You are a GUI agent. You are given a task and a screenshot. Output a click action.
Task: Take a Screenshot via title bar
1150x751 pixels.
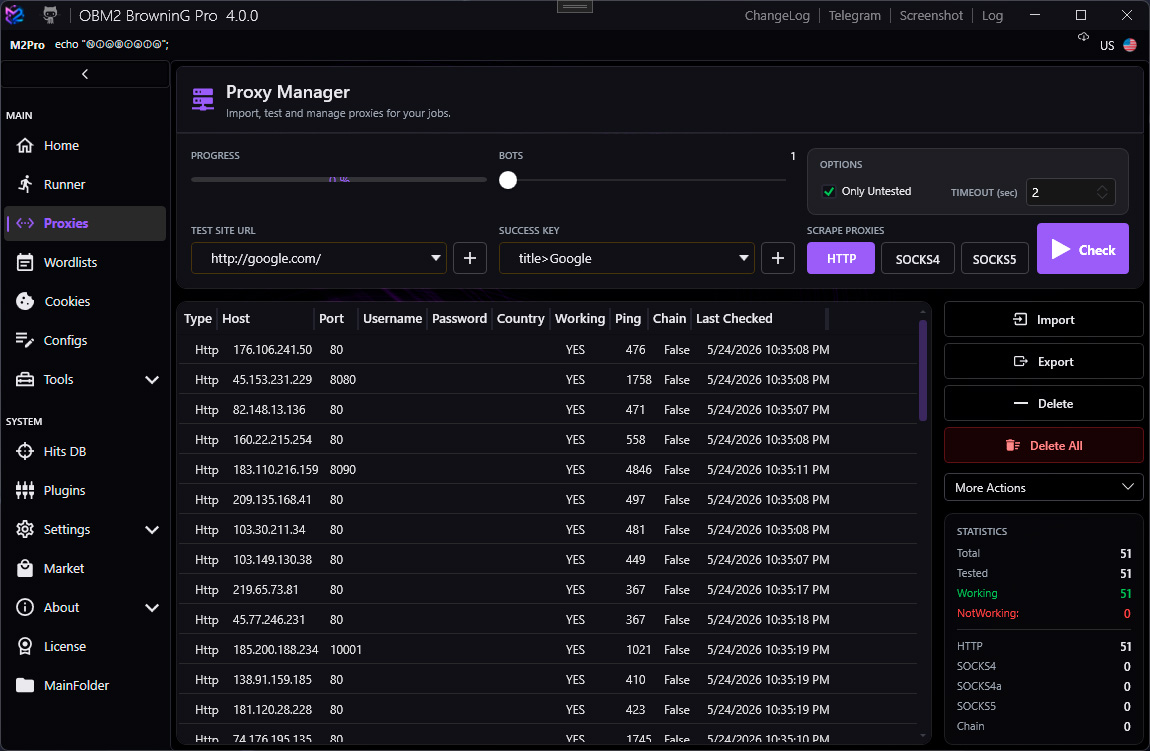(931, 15)
